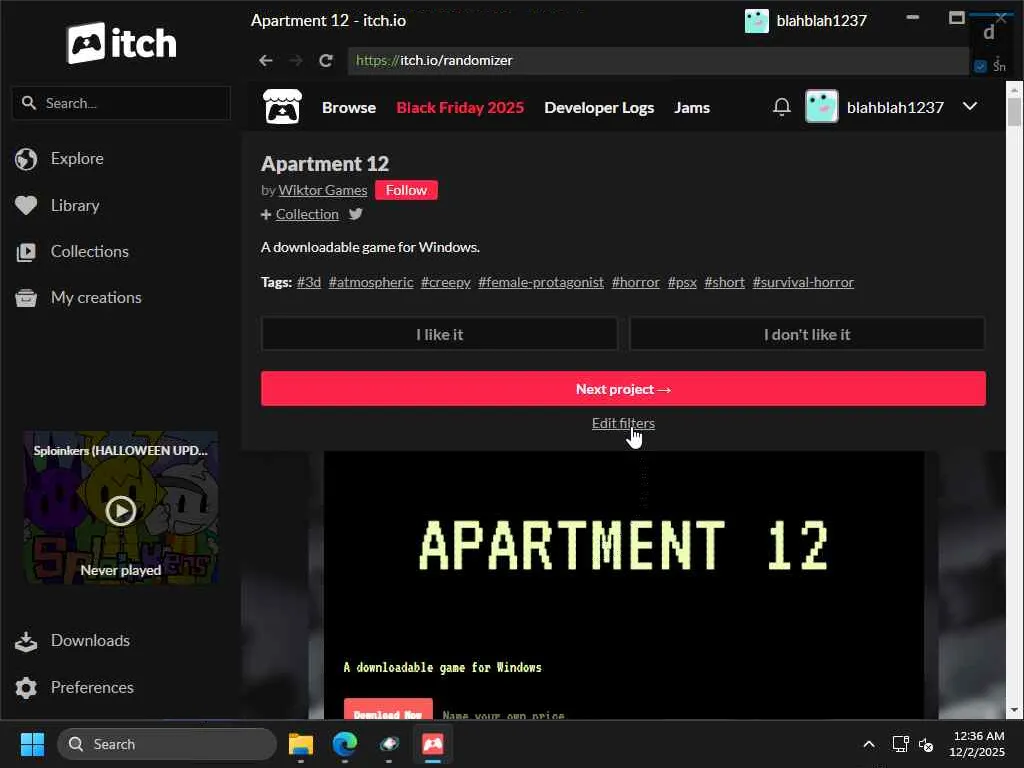Viewport: 1024px width, 768px height.
Task: Add game to a Collection
Action: (x=307, y=214)
